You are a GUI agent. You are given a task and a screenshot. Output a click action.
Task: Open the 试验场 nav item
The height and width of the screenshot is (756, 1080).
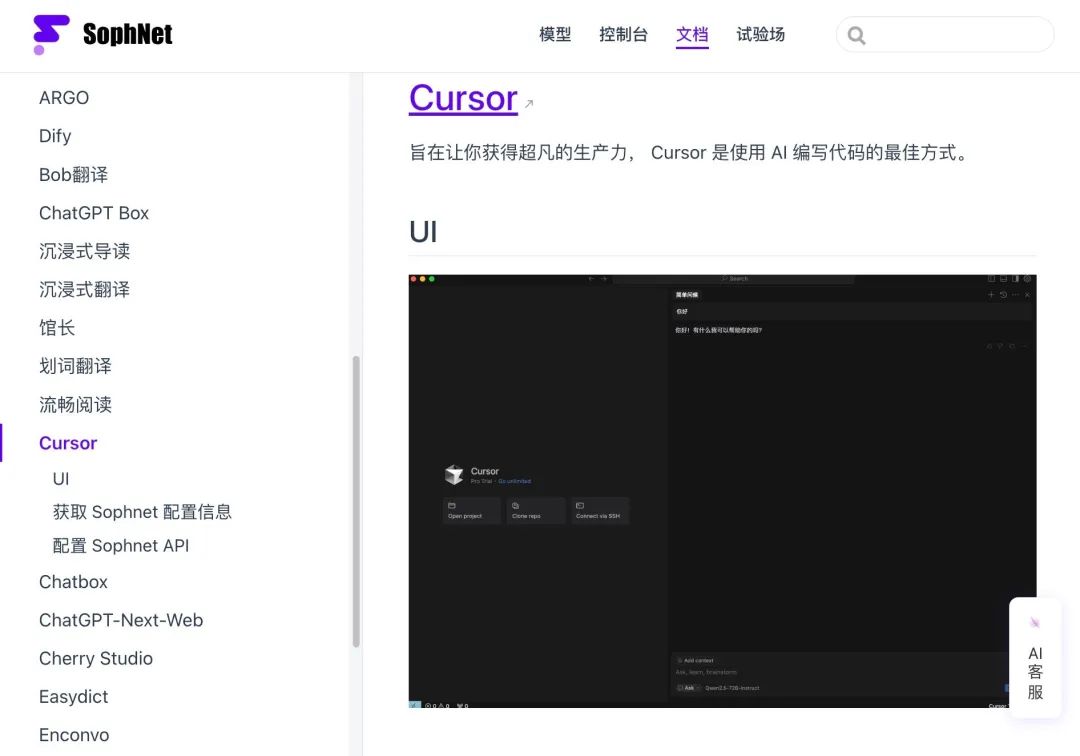coord(760,34)
